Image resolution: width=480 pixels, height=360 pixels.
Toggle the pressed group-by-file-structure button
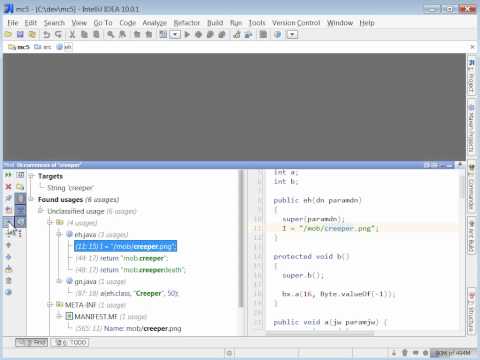(x=20, y=211)
